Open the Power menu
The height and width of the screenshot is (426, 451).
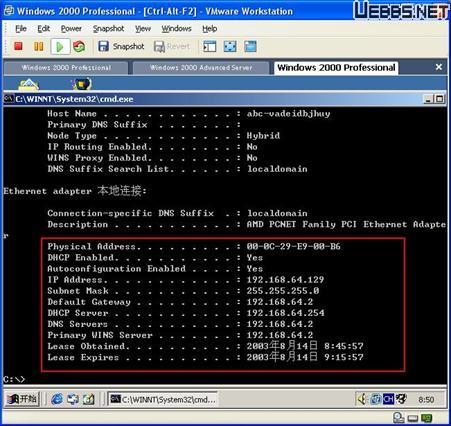(71, 29)
